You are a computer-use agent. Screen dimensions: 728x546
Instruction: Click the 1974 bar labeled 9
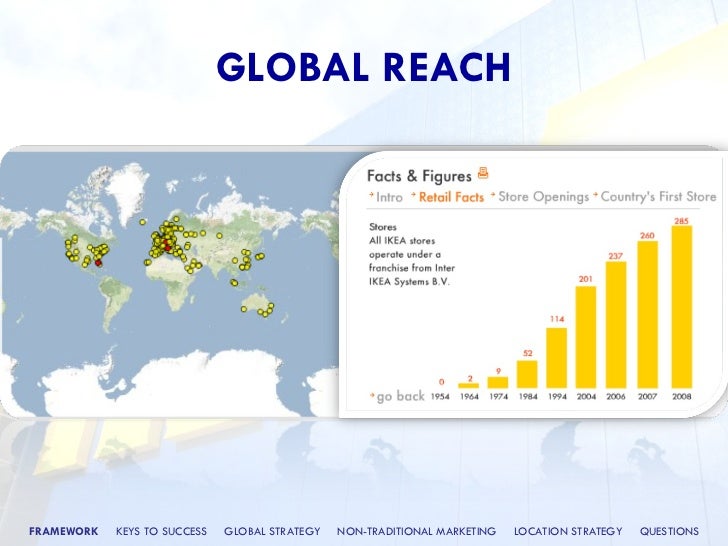498,383
